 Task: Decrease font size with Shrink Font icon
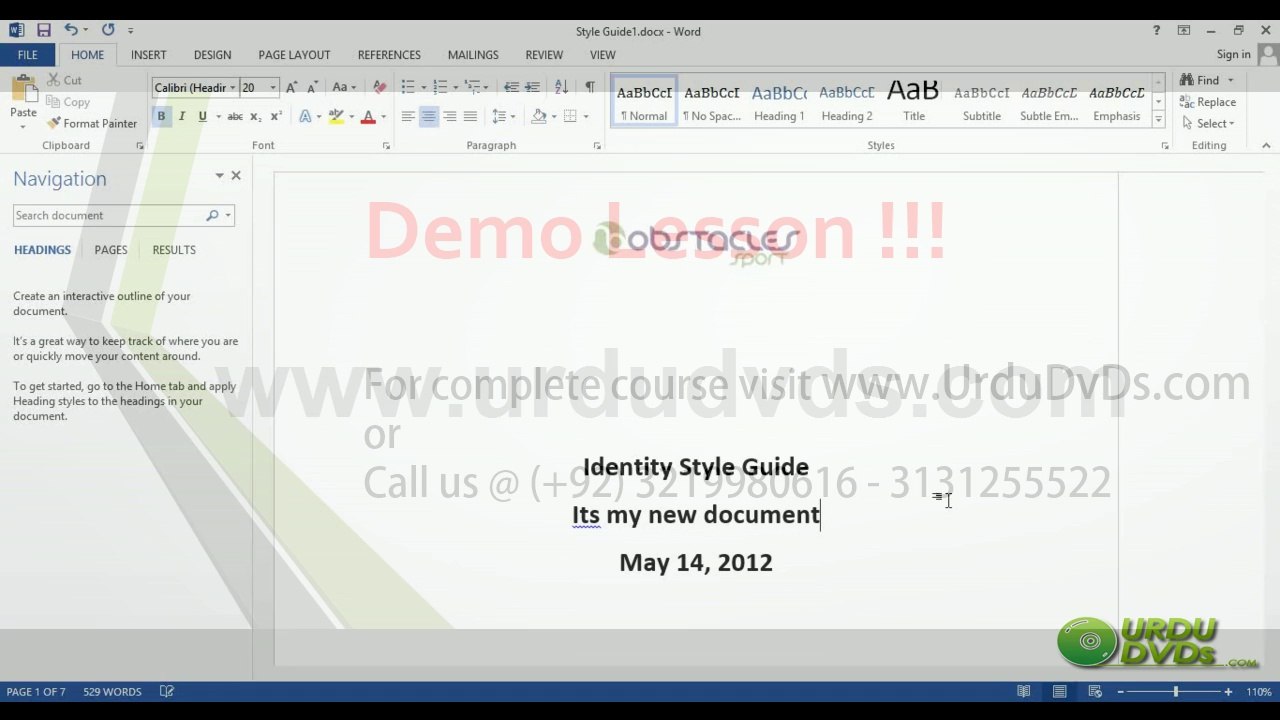313,88
